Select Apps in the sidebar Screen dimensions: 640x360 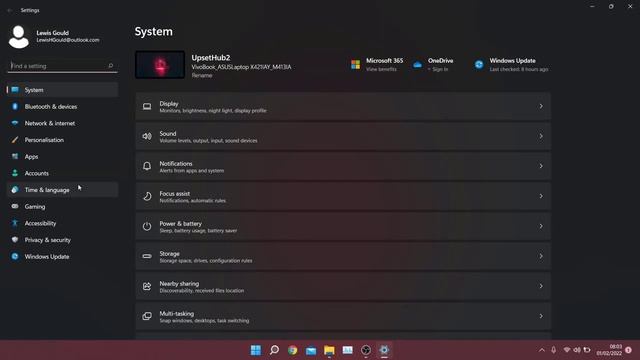62,157
